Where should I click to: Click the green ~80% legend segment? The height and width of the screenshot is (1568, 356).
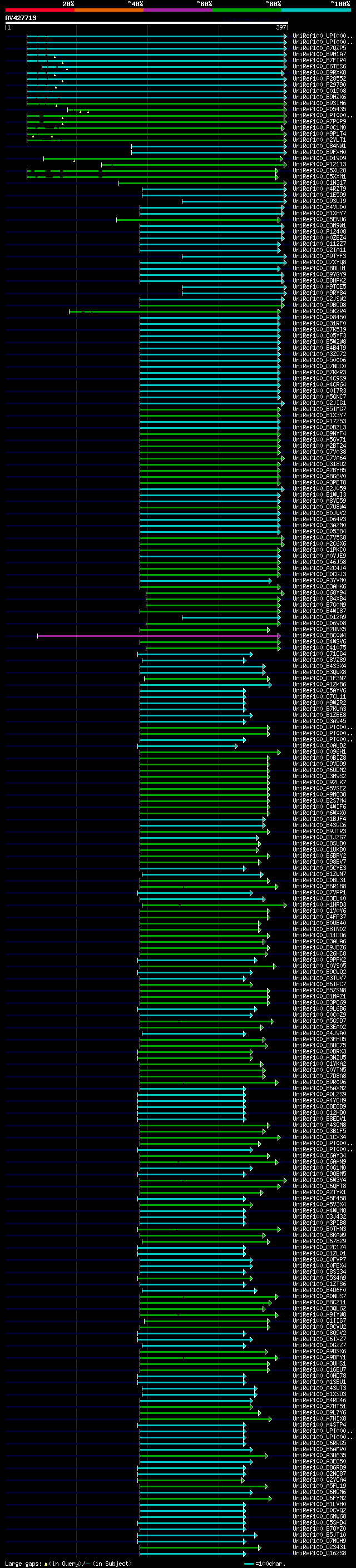pyautogui.click(x=247, y=10)
